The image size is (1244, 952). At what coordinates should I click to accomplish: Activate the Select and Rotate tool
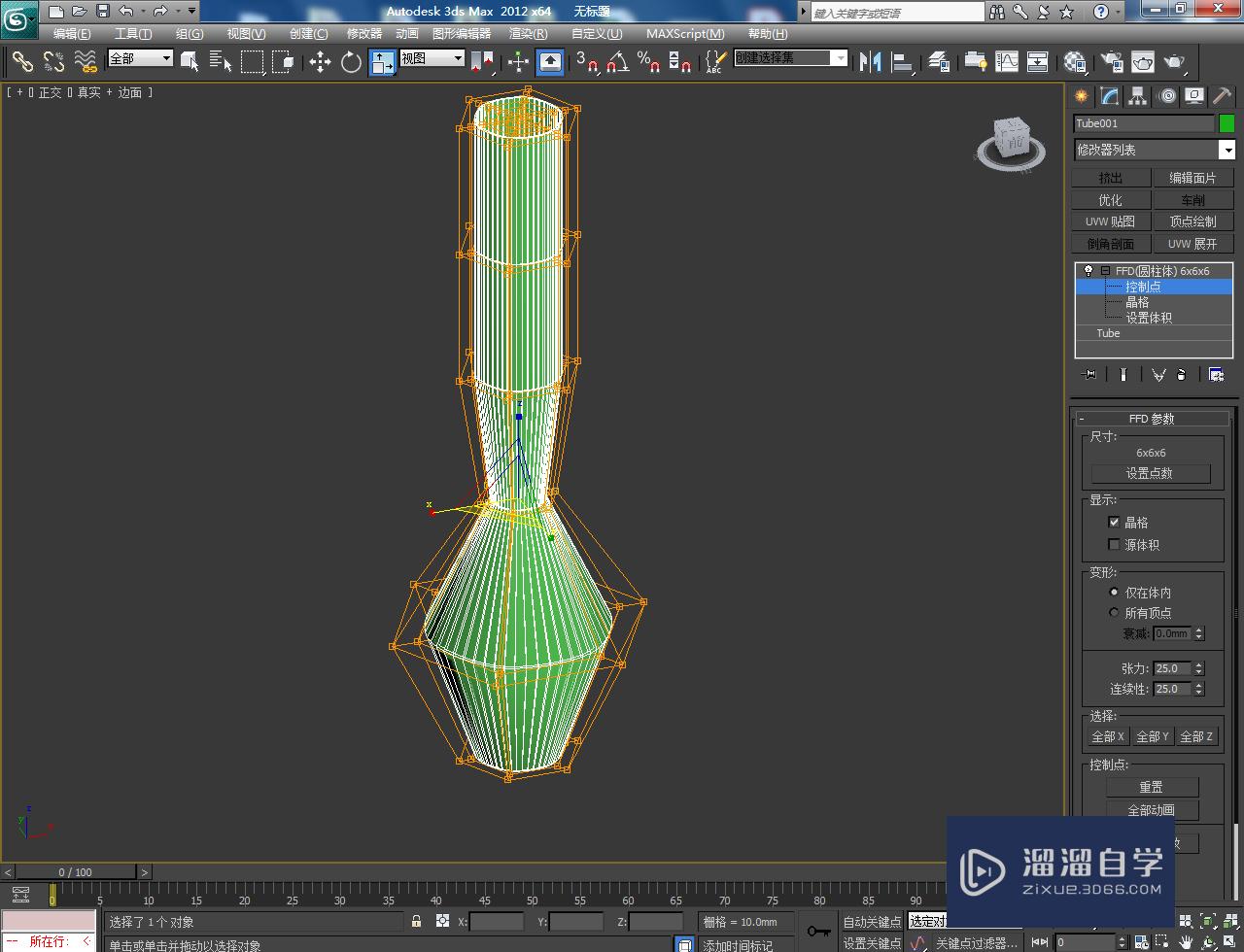tap(351, 62)
